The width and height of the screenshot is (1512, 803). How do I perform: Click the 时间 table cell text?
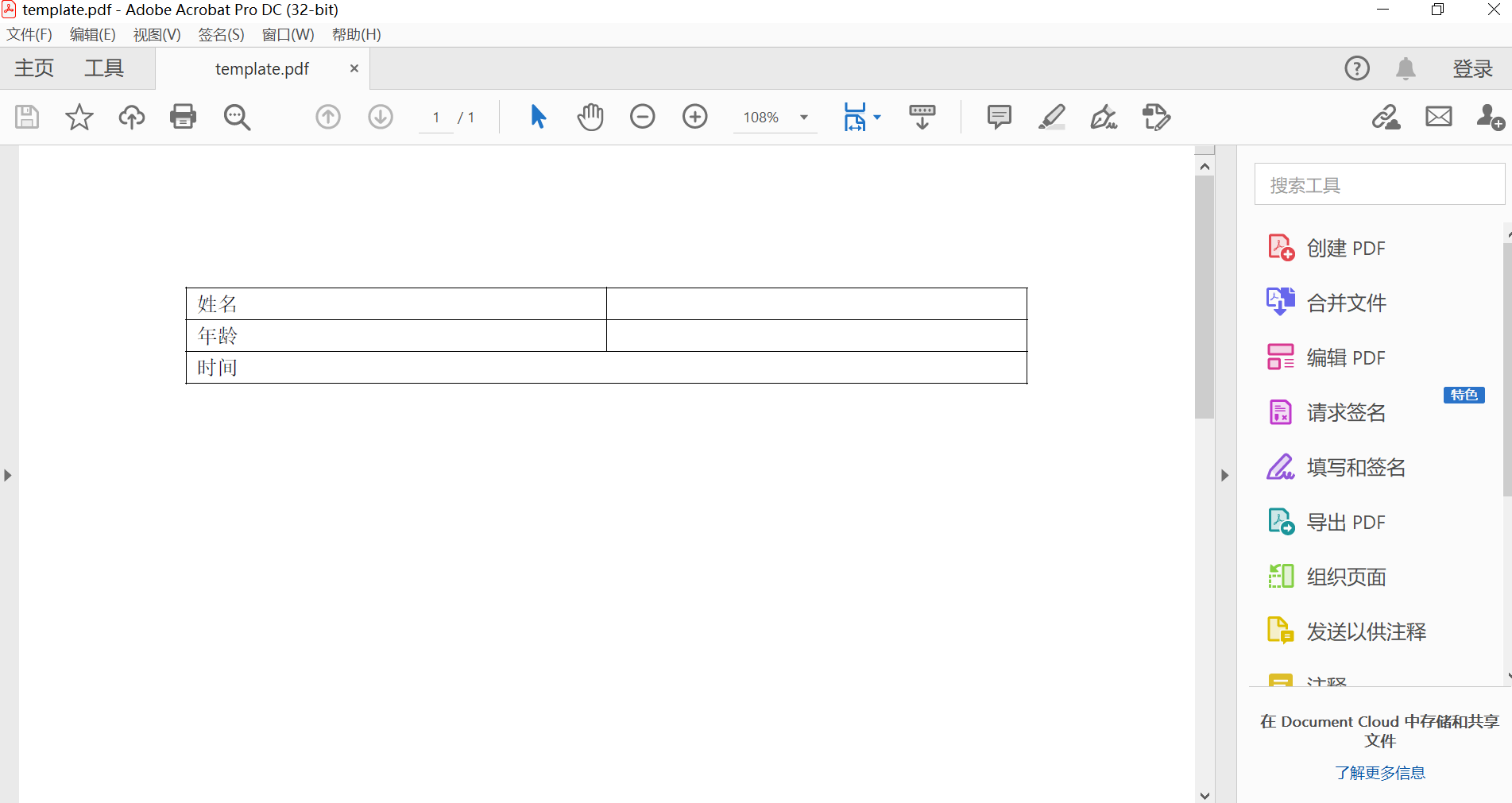[x=217, y=368]
